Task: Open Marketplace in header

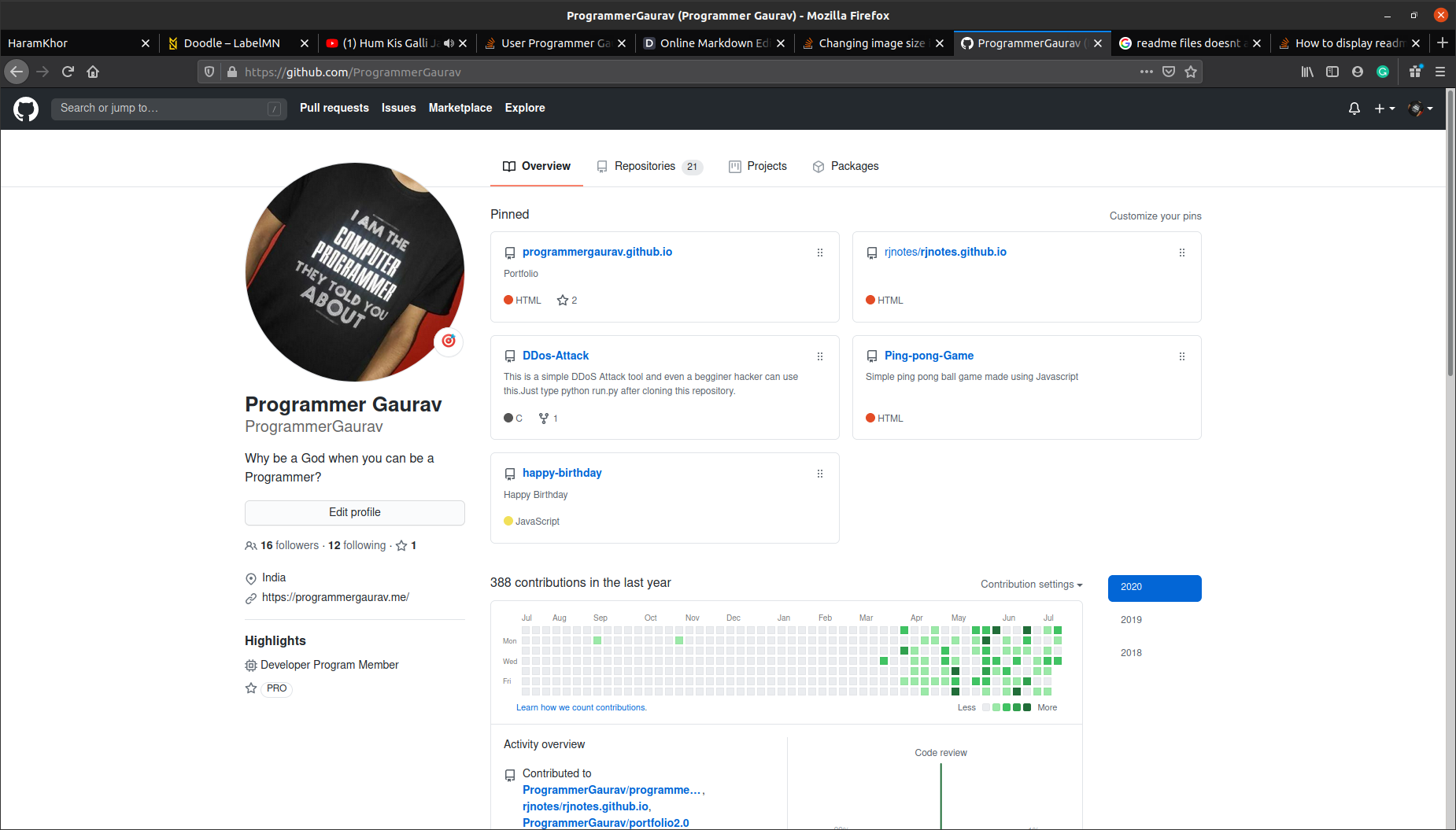Action: (x=460, y=108)
